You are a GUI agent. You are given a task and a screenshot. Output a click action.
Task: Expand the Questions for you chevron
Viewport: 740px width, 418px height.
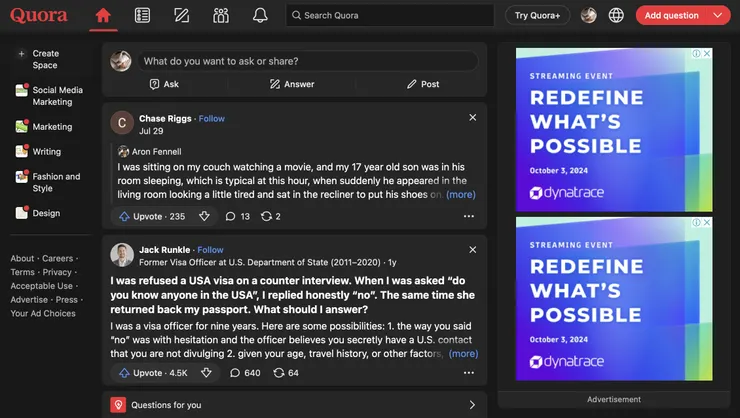472,405
